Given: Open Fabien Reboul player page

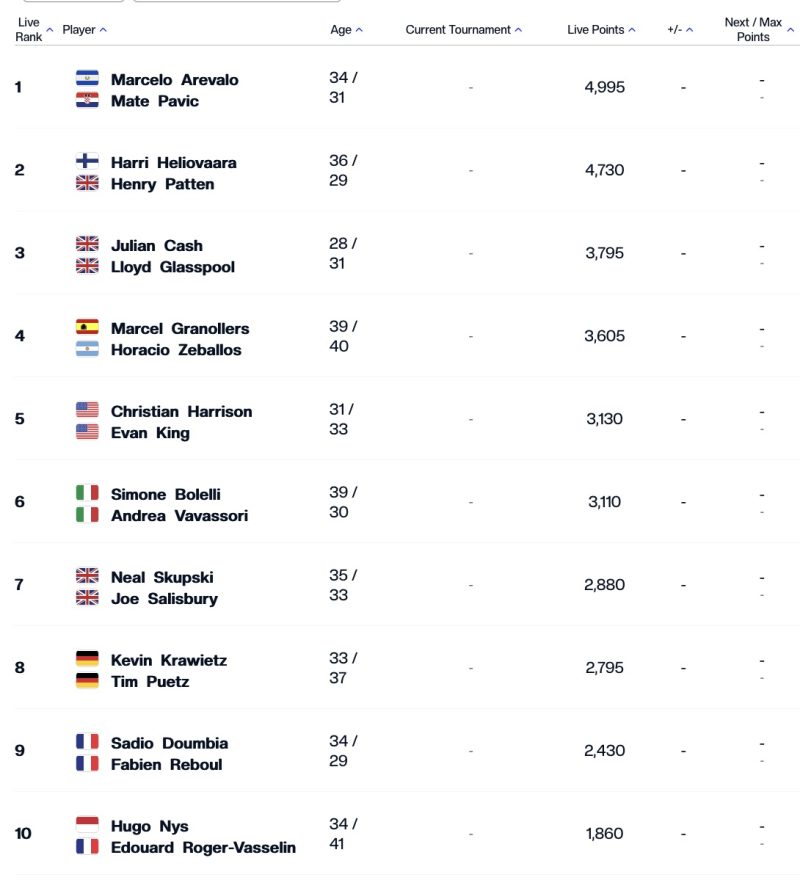Looking at the screenshot, I should pos(166,764).
